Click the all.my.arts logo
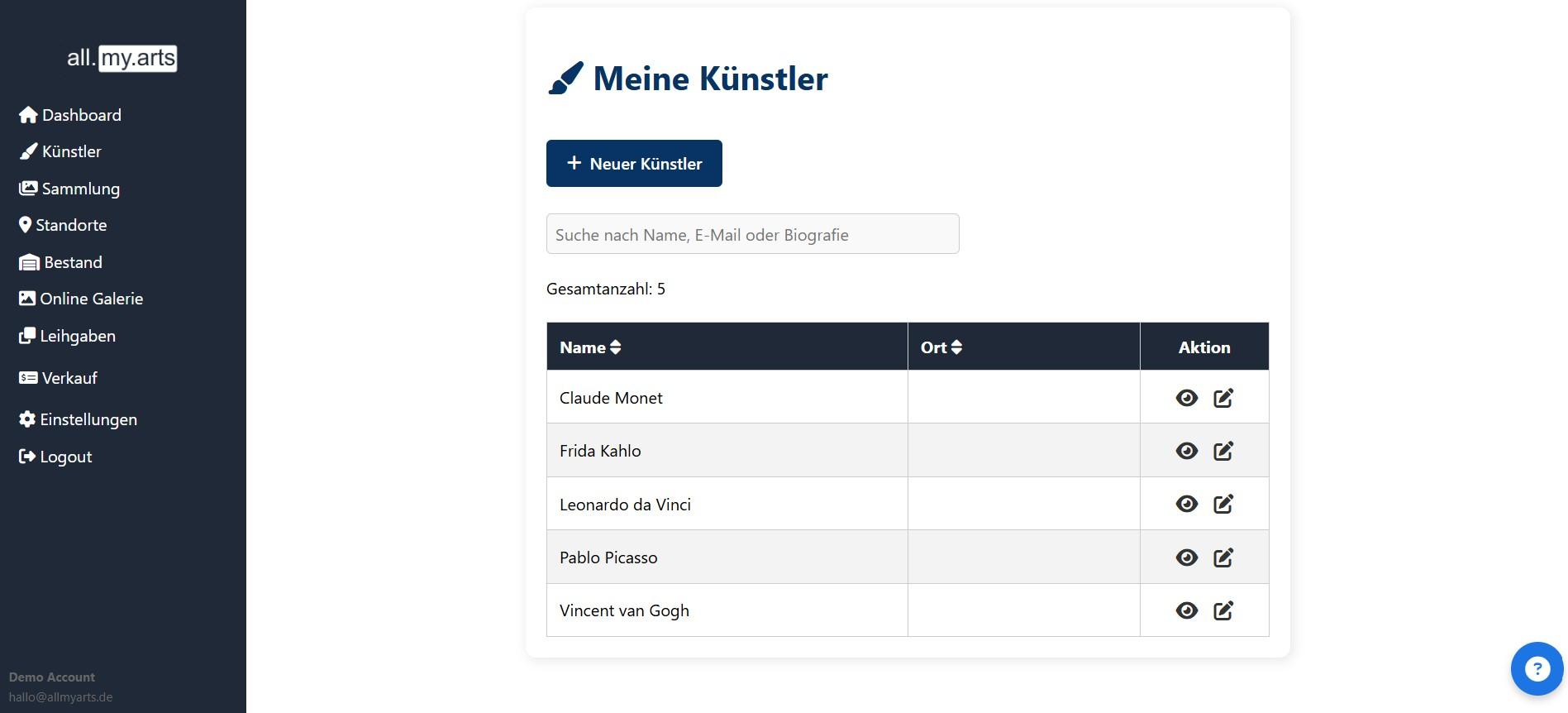 (121, 58)
